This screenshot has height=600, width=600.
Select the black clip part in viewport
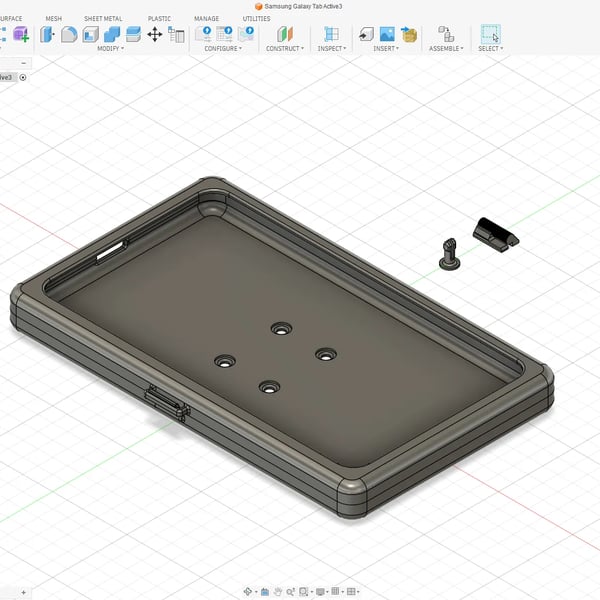point(496,235)
